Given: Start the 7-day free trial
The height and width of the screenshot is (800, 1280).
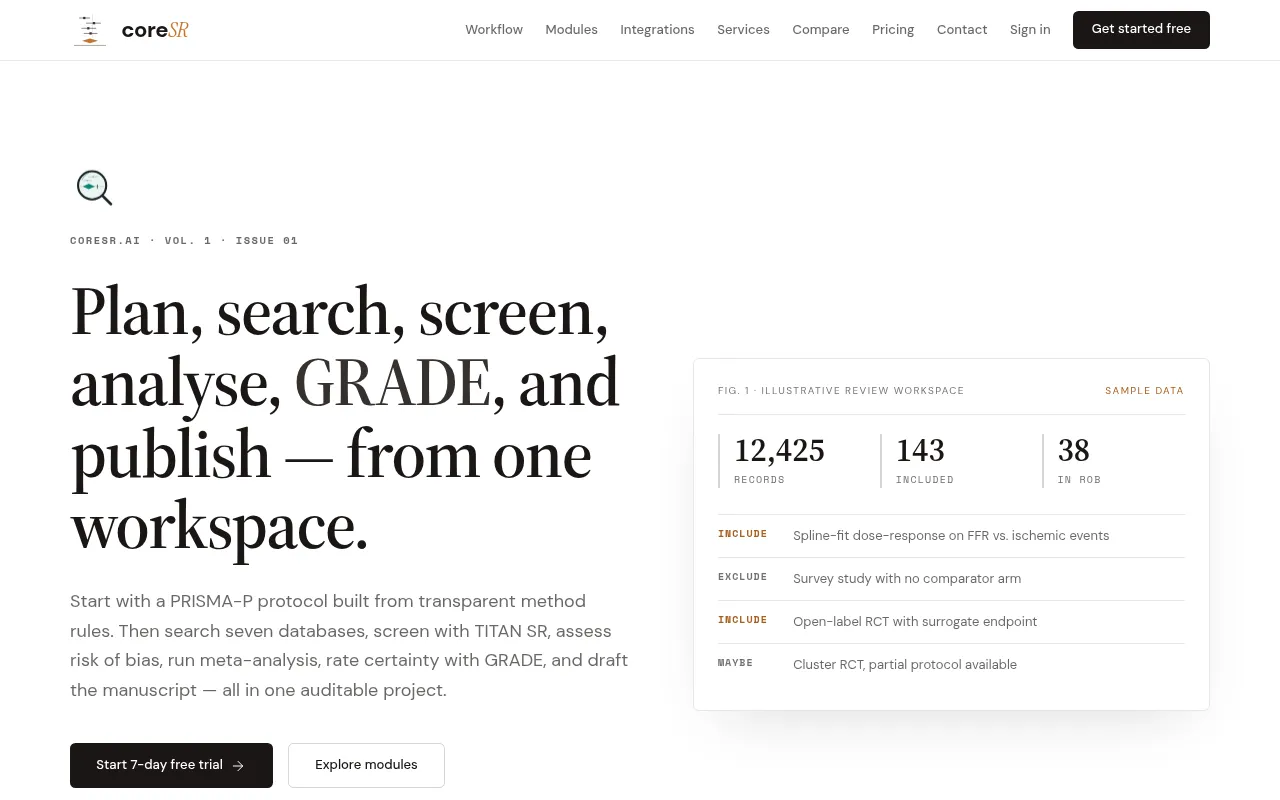Looking at the screenshot, I should click(171, 765).
